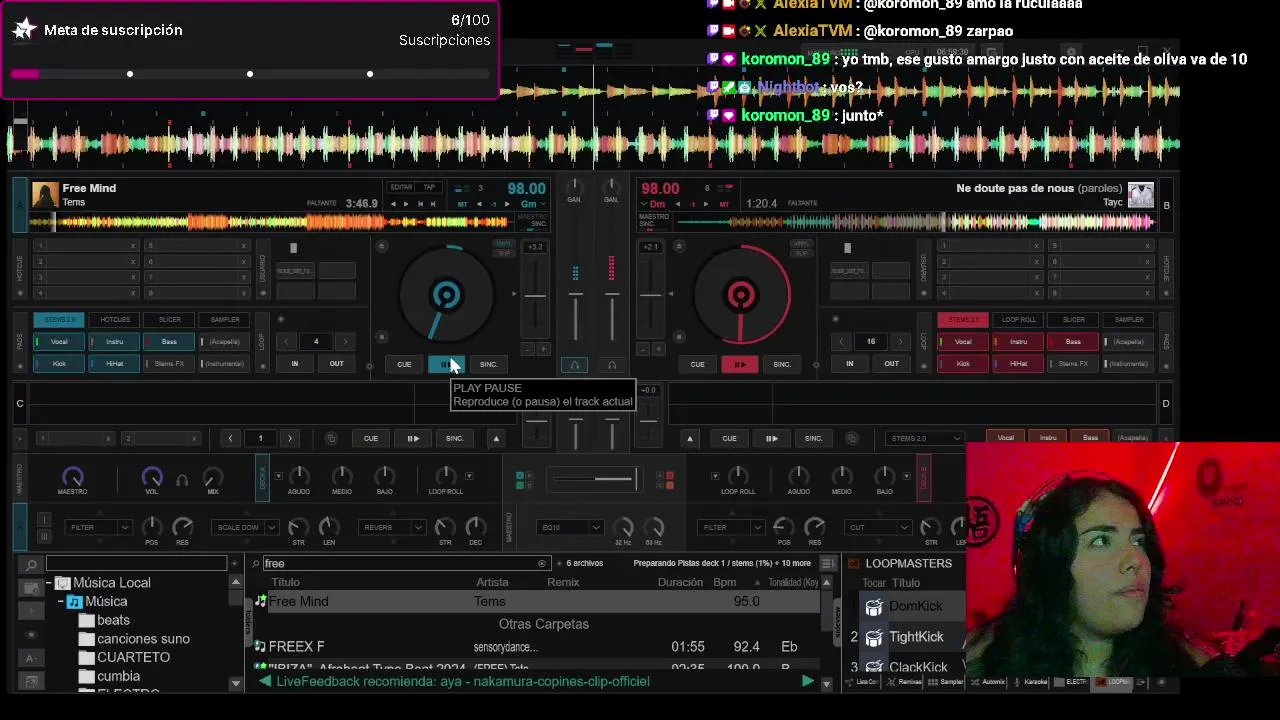Image resolution: width=1280 pixels, height=720 pixels.
Task: Toggle Vocal stem pad on deck B
Action: click(963, 342)
